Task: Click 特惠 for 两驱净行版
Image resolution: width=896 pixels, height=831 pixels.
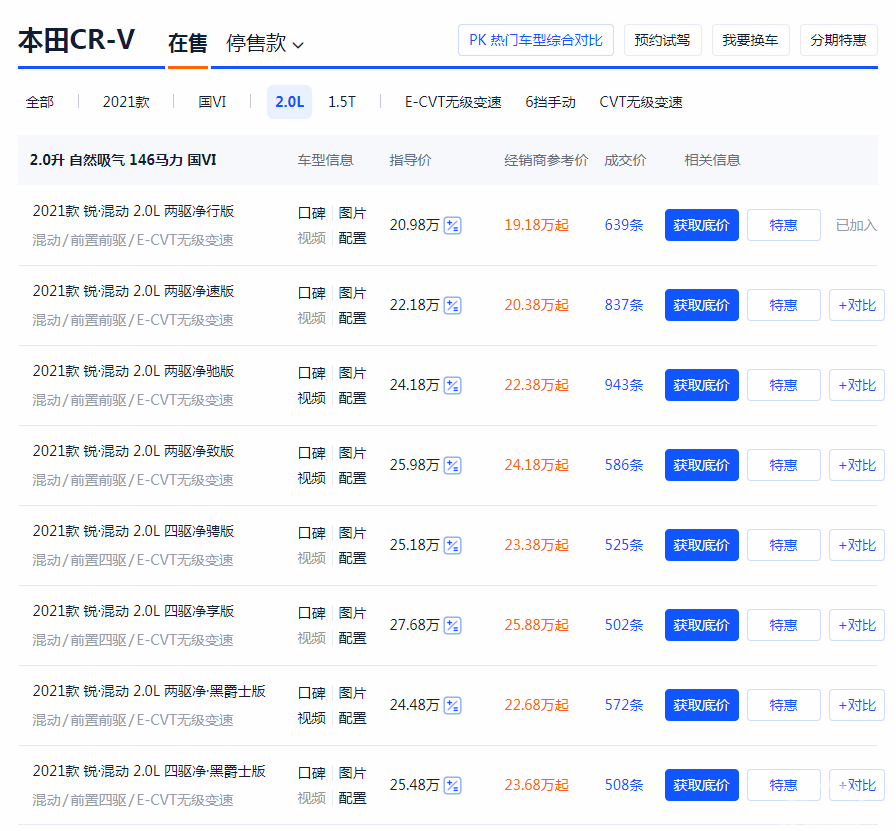Action: click(783, 225)
